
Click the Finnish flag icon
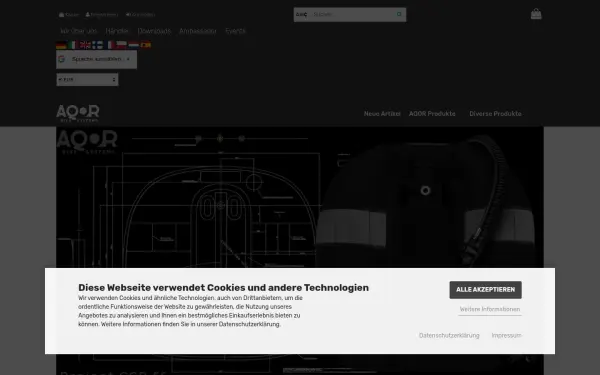coord(98,45)
